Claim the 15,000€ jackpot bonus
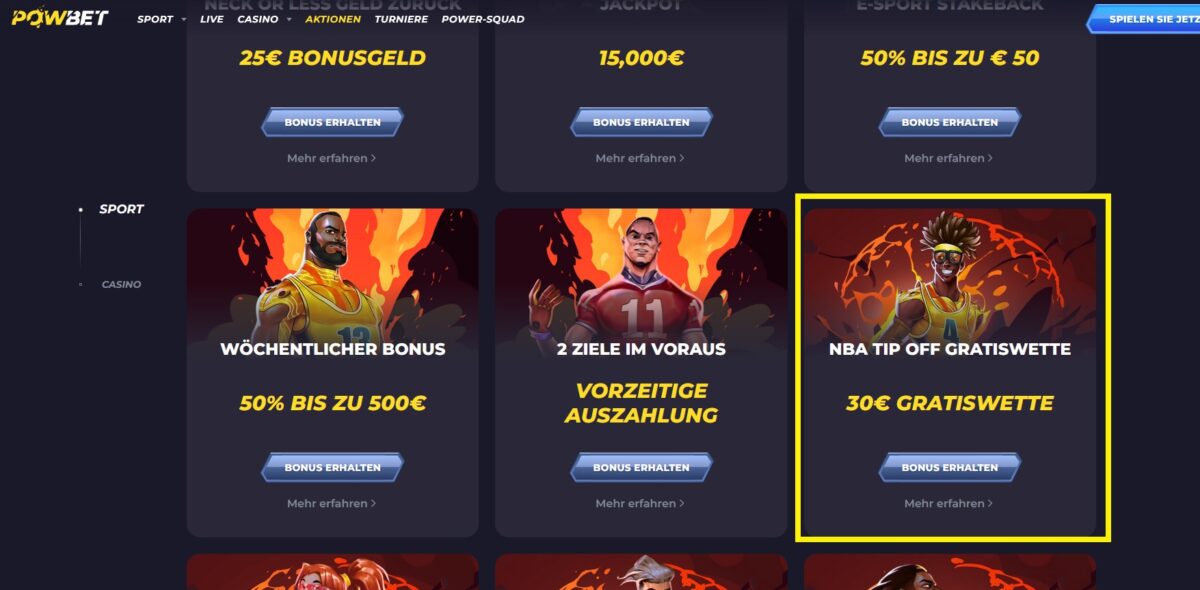Viewport: 1200px width, 590px height. point(641,122)
